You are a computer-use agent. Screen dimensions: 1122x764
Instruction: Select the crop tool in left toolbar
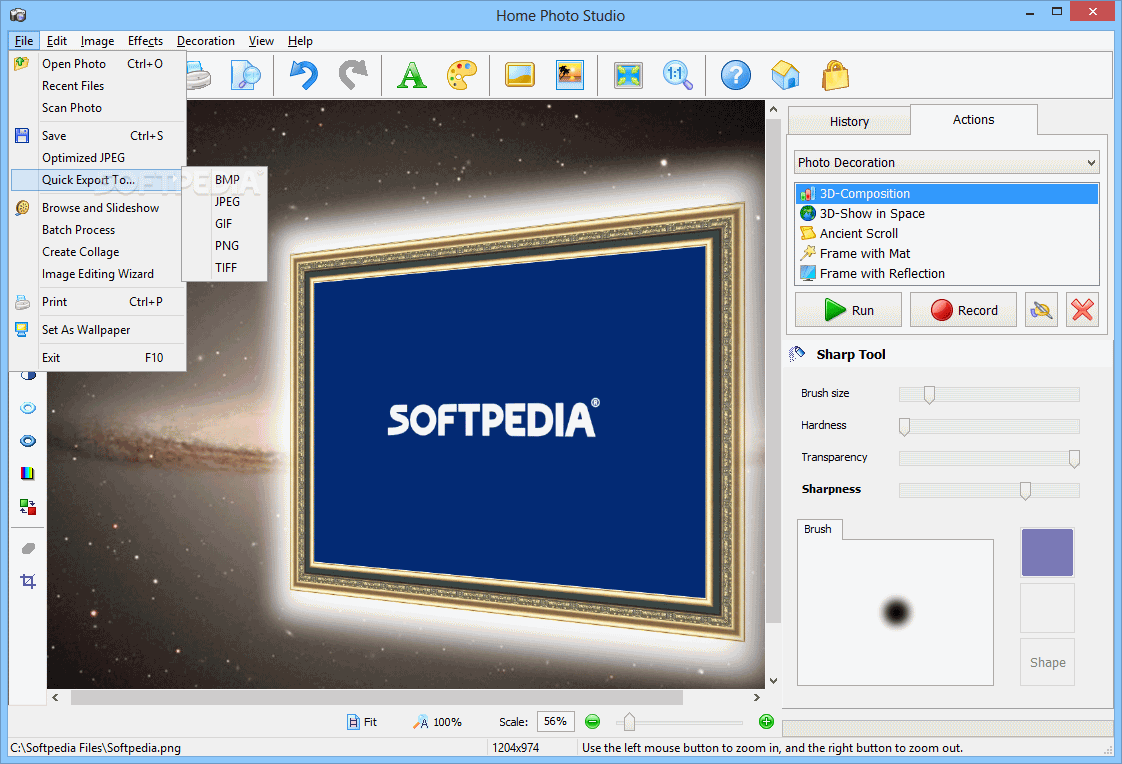point(28,581)
